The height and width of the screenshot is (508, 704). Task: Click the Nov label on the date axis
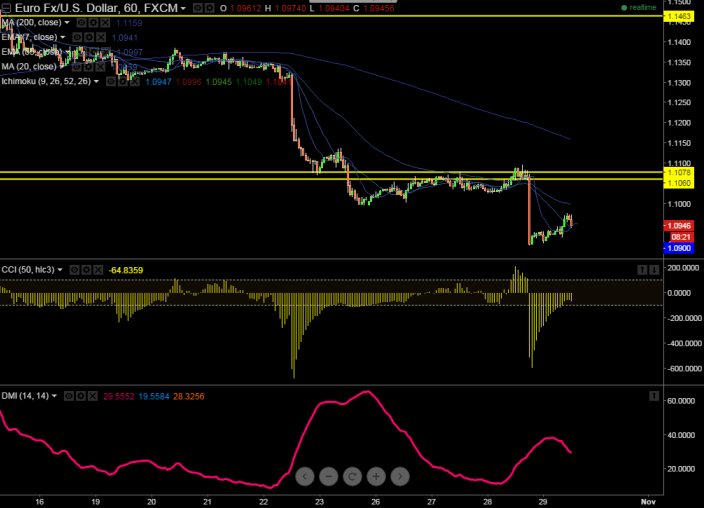coord(648,502)
